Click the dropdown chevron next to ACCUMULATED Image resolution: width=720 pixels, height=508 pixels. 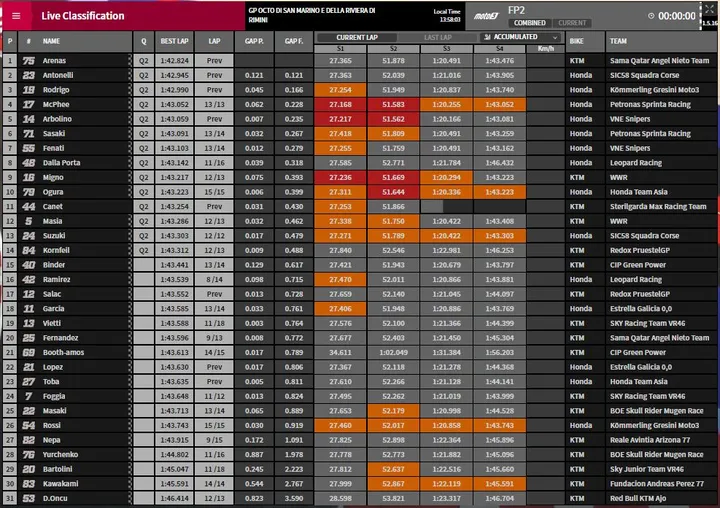point(555,37)
